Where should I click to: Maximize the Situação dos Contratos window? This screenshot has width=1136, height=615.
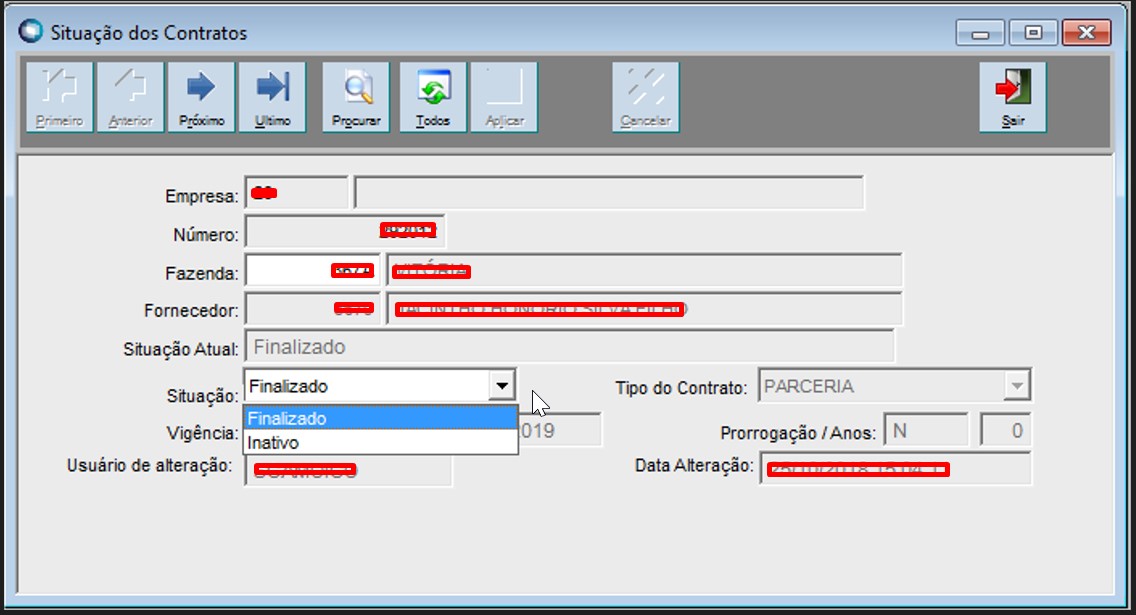[x=1032, y=33]
